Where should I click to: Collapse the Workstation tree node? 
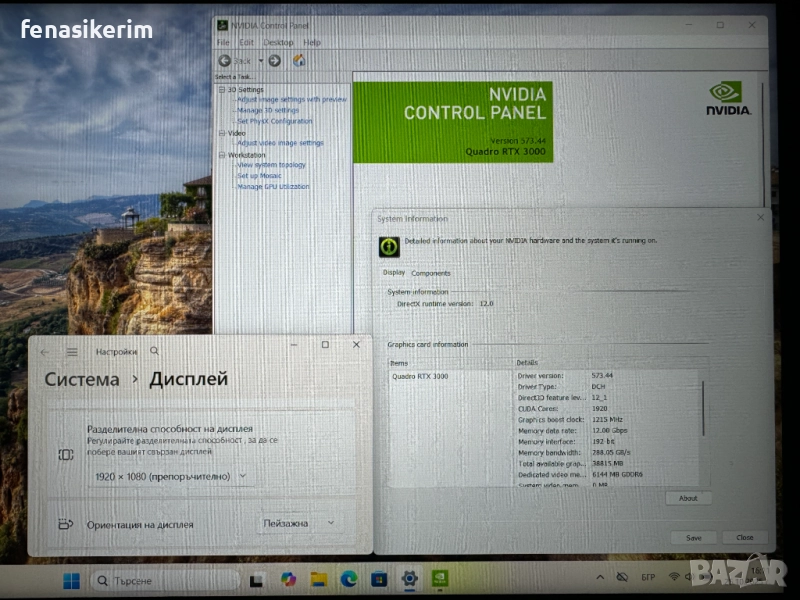pyautogui.click(x=222, y=155)
